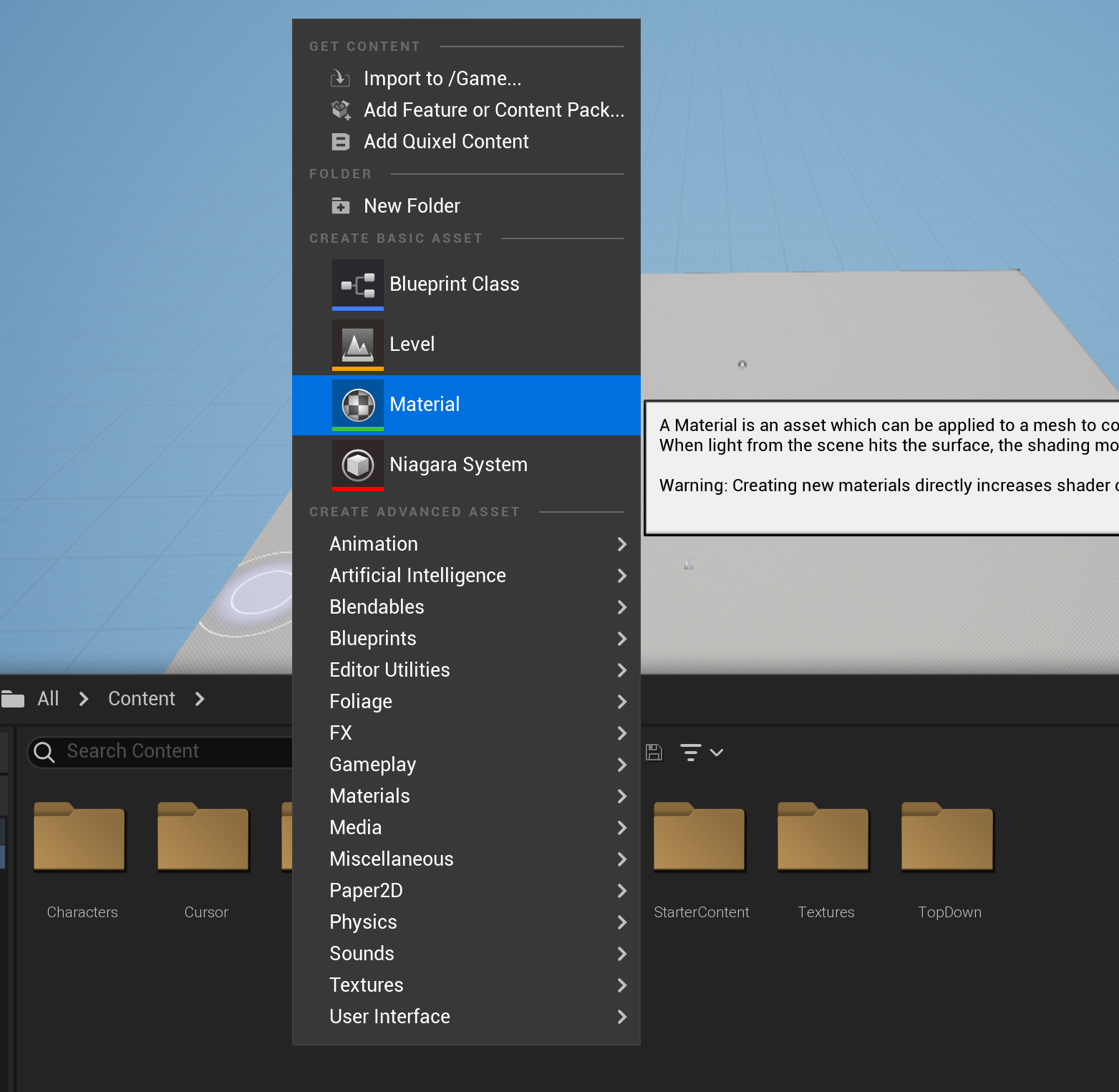Select the highlighted Material entry

coord(466,405)
